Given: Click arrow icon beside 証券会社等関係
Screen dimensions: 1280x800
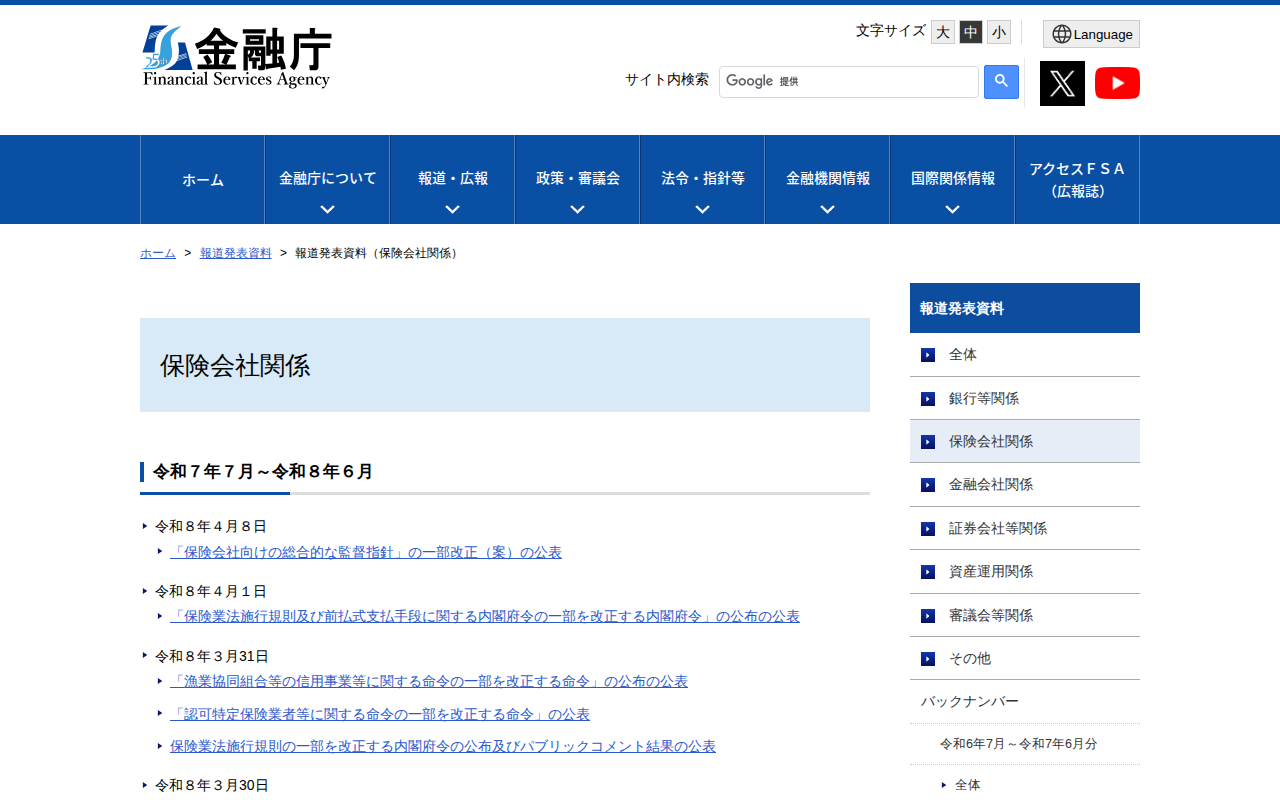Looking at the screenshot, I should tap(928, 529).
